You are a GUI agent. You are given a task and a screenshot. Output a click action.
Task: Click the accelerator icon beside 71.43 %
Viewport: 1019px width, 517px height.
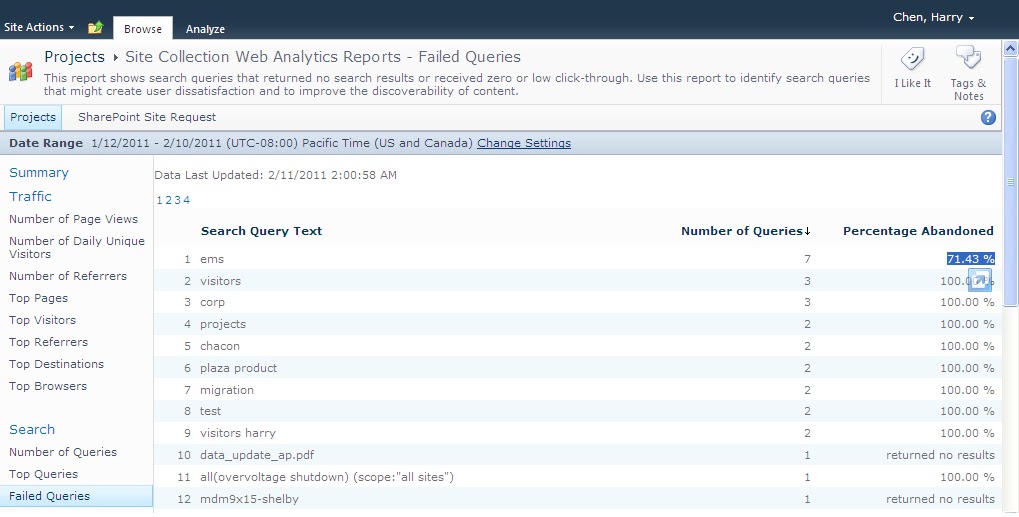pyautogui.click(x=979, y=280)
